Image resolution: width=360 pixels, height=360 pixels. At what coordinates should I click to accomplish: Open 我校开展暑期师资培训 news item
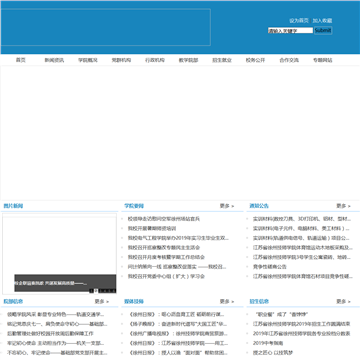tap(152, 229)
